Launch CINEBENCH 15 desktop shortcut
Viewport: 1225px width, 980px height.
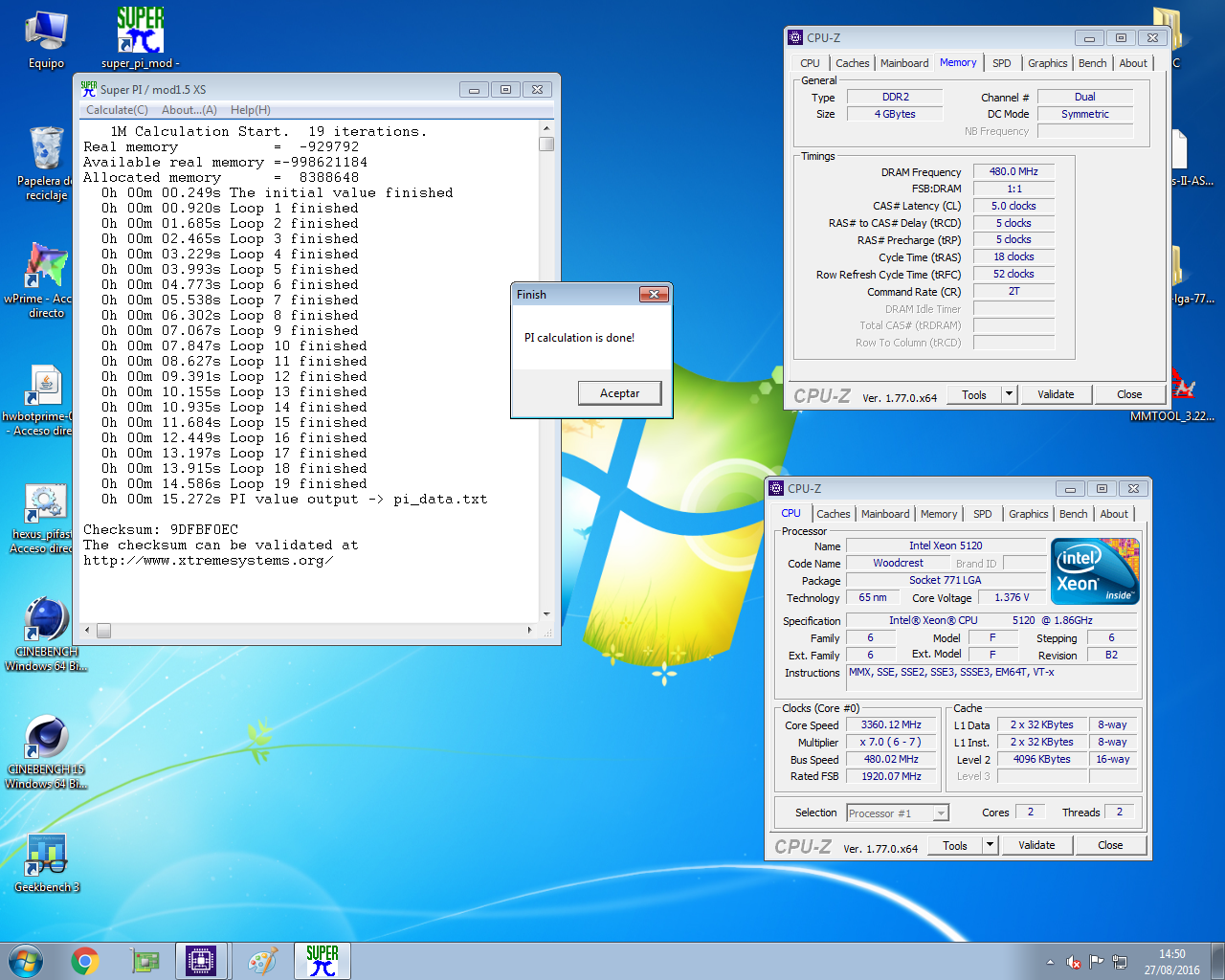click(46, 752)
